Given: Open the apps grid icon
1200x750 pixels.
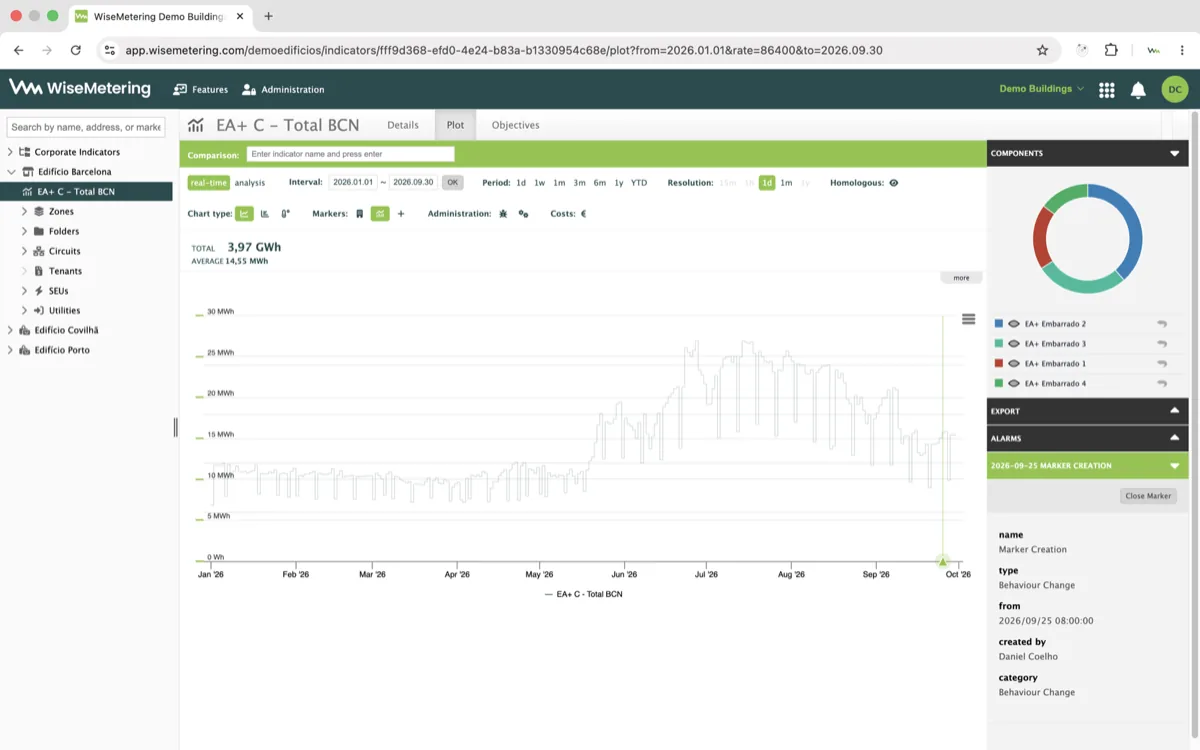Looking at the screenshot, I should [1106, 90].
